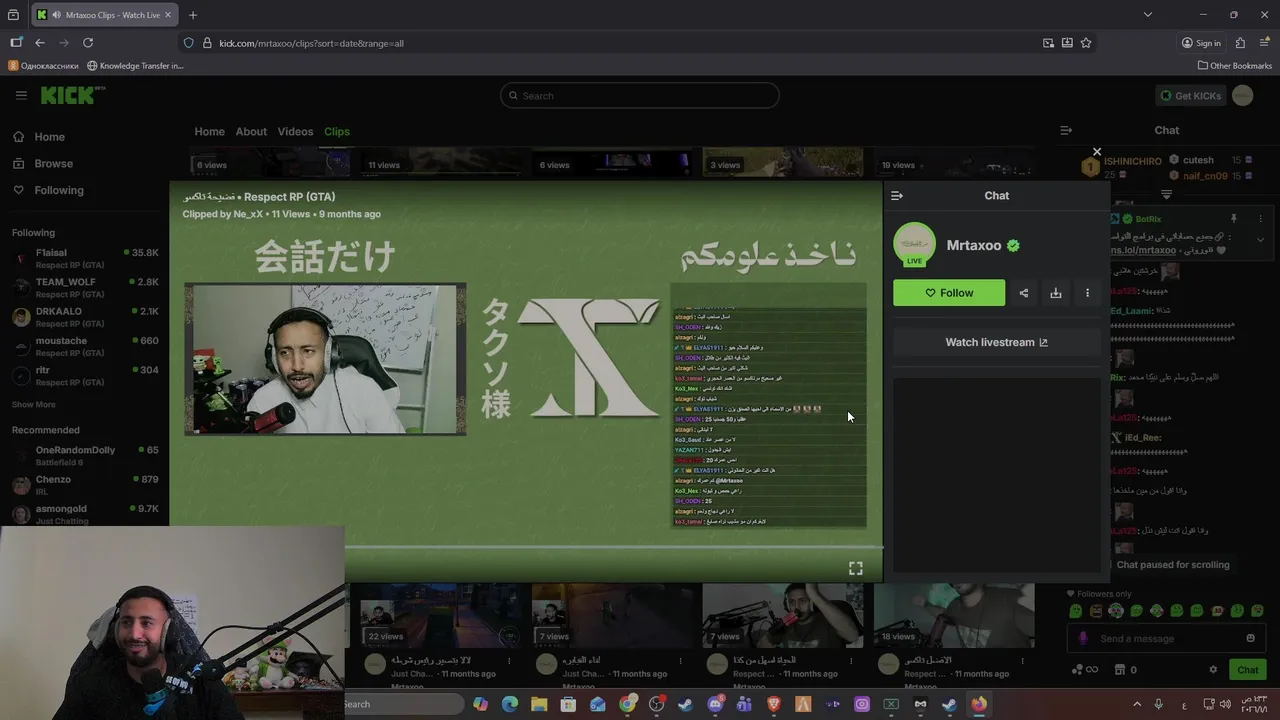
Task: Follow Mrtaxoo with the green button
Action: tap(949, 293)
